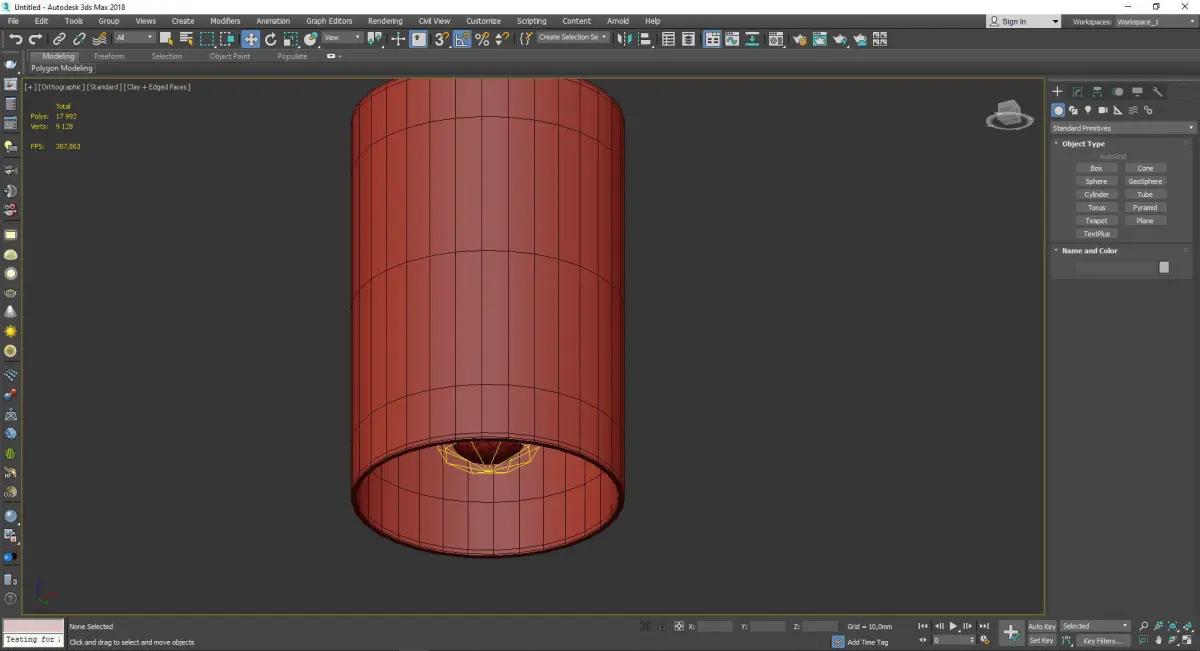
Task: Activate the Select and Rotate tool
Action: coord(270,39)
